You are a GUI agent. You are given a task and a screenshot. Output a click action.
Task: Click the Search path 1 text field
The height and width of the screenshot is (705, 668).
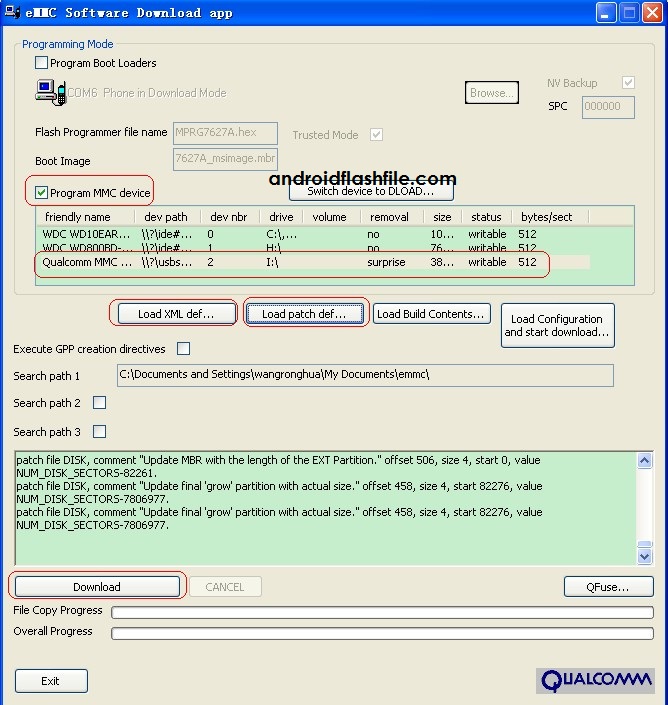[365, 375]
